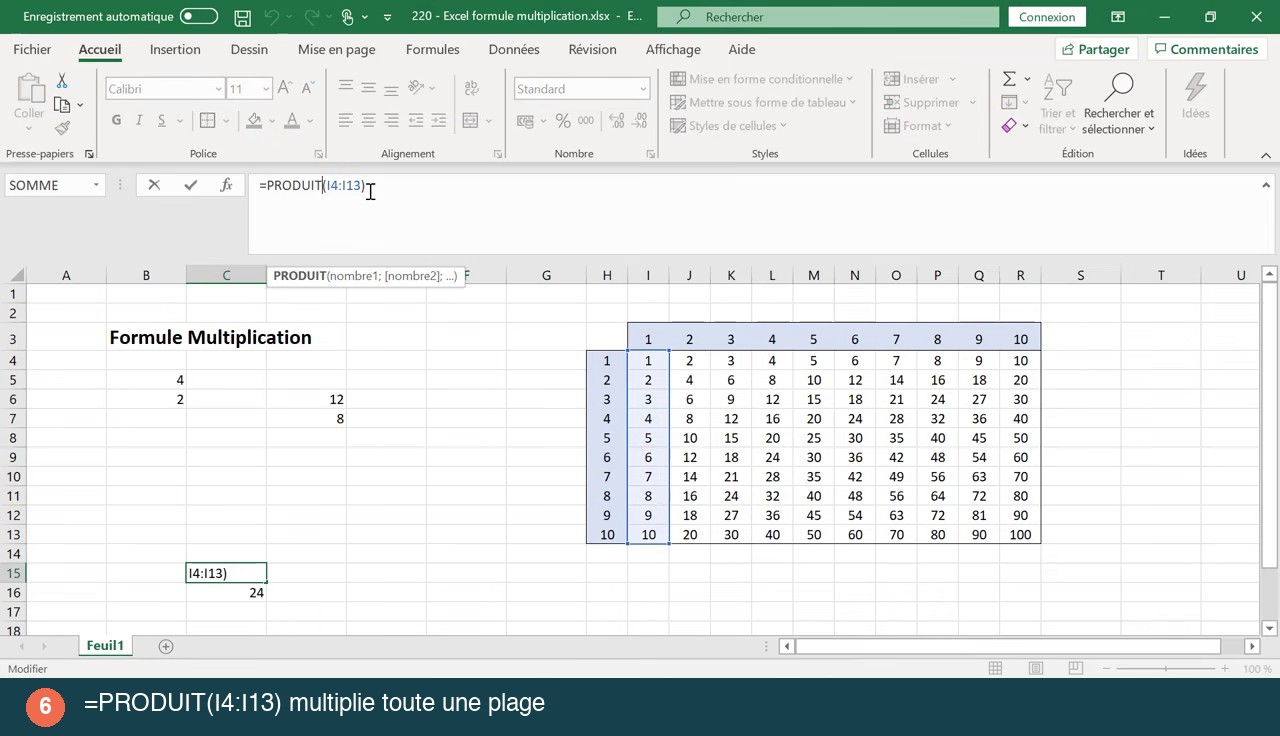Click inside the formula bar text
Viewport: 1280px width, 736px height.
[312, 186]
